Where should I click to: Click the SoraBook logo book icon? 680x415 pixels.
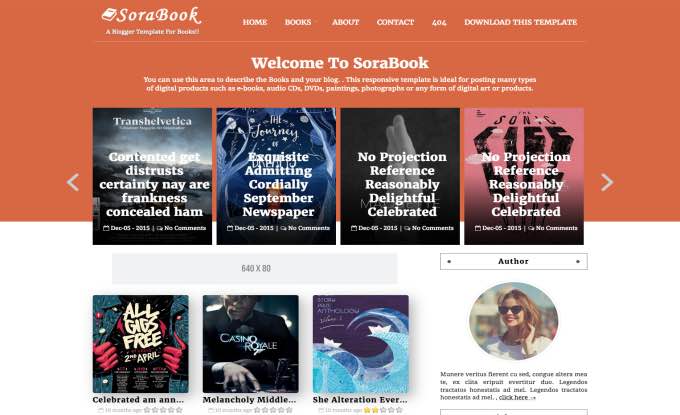pyautogui.click(x=109, y=15)
